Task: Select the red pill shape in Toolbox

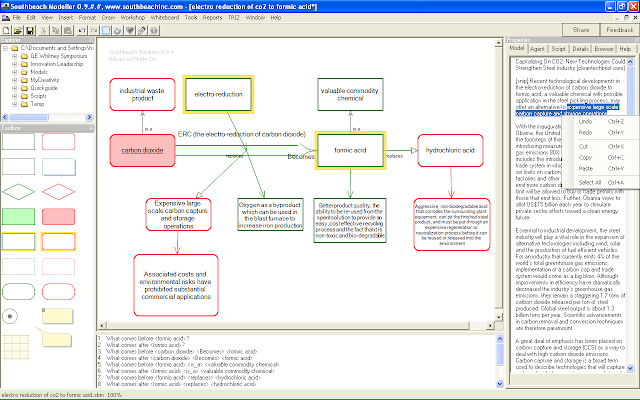Action: coord(58,291)
